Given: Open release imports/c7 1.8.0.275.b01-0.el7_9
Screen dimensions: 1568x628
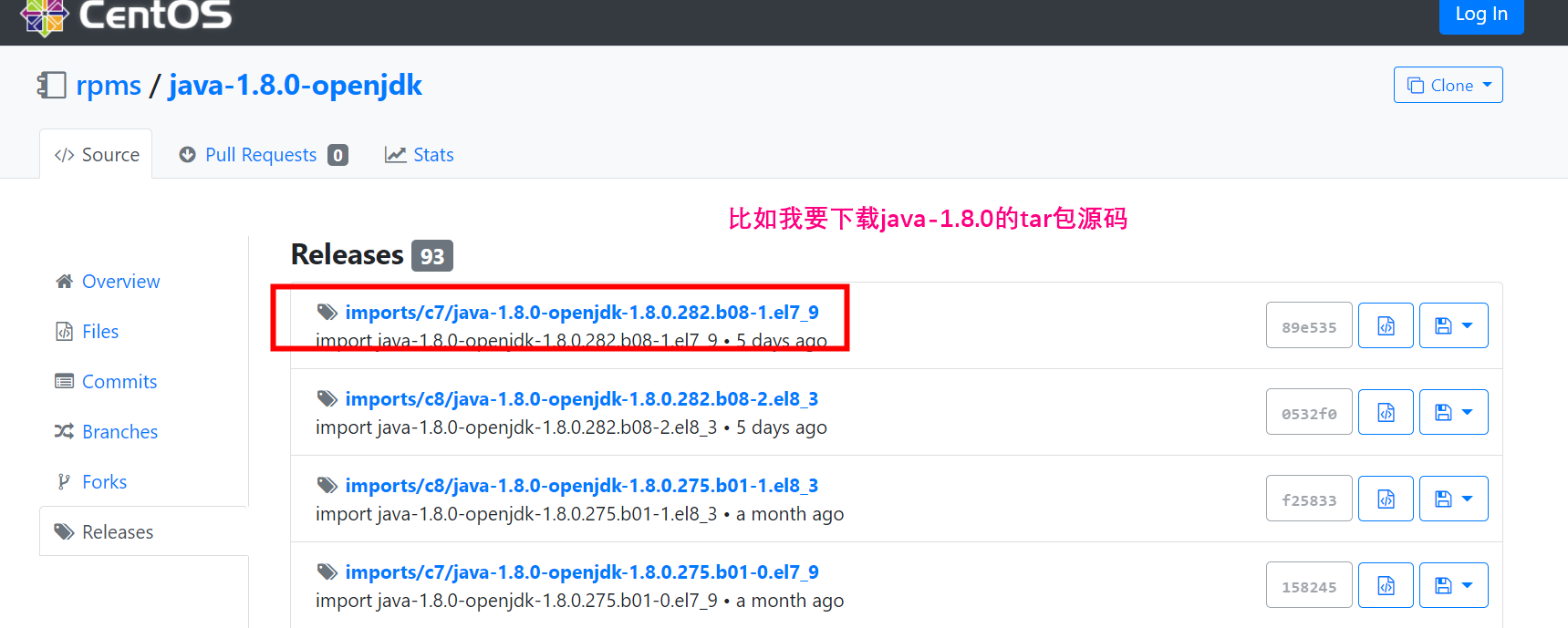Looking at the screenshot, I should pos(582,572).
